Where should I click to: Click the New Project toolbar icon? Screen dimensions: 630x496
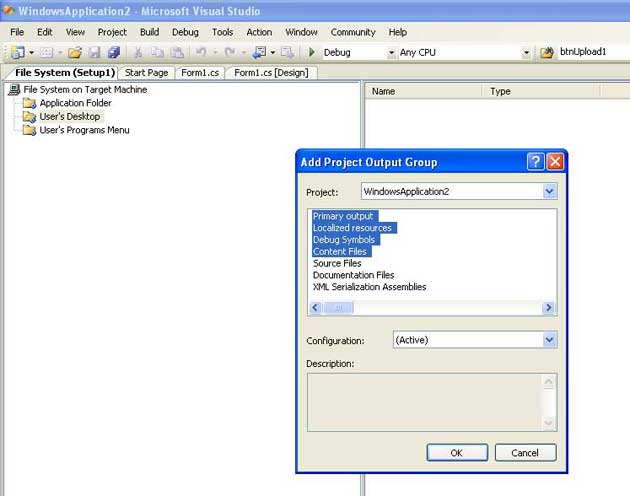point(18,52)
